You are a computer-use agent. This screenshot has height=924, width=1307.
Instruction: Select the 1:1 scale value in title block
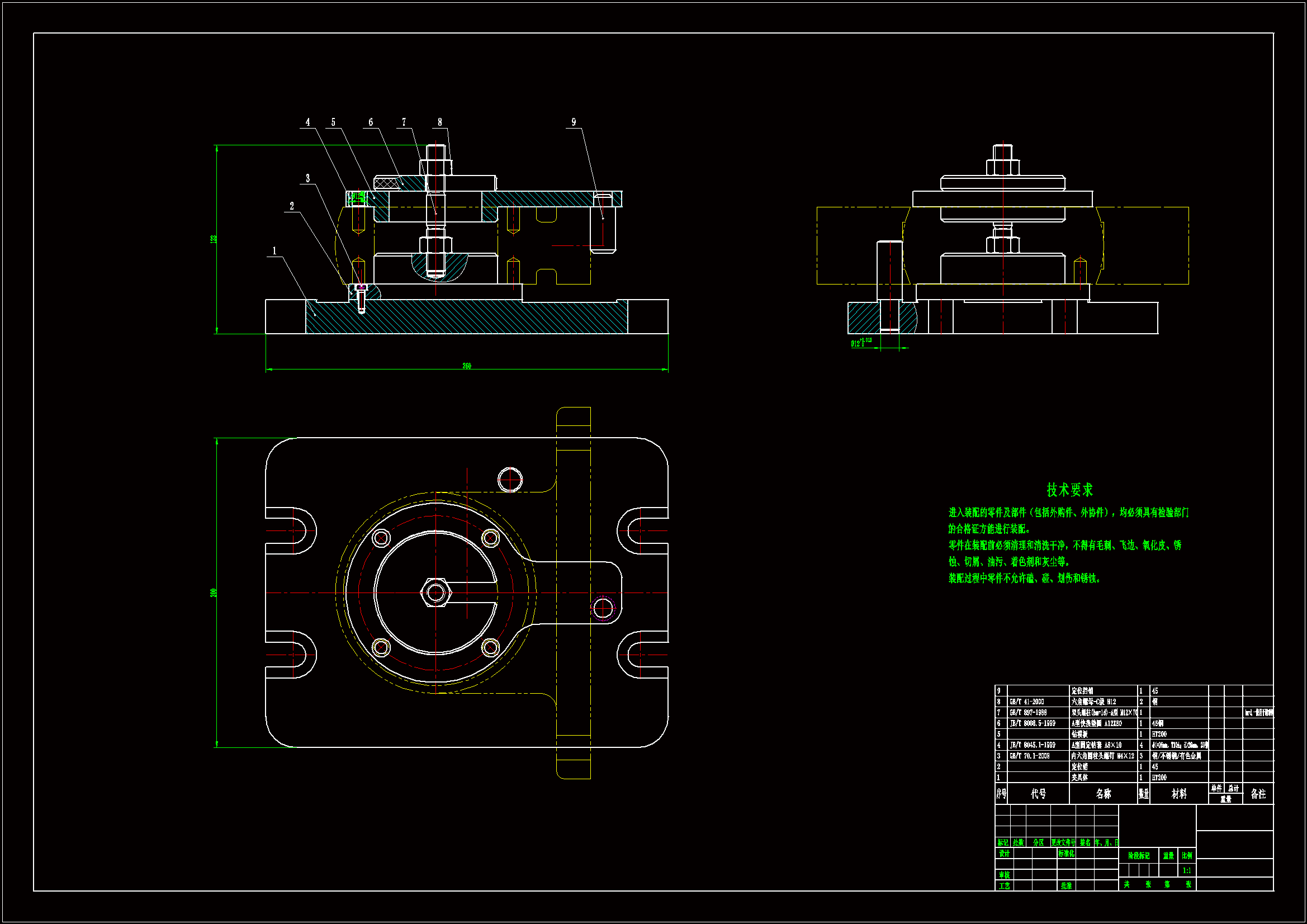pyautogui.click(x=1187, y=870)
